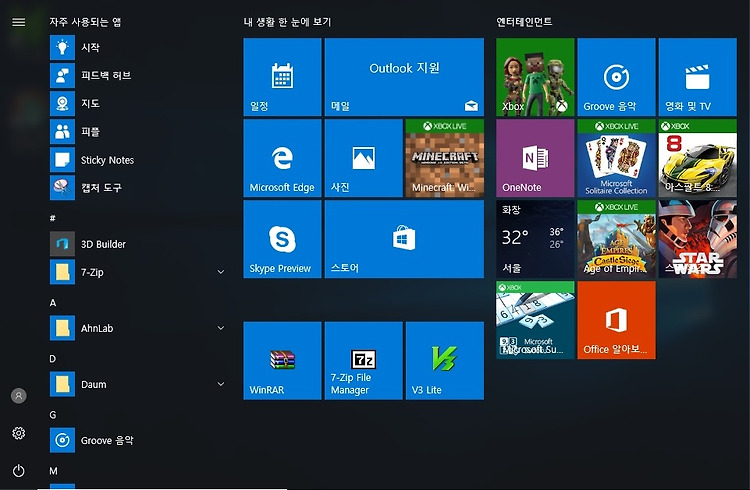Open the 지도 maps app

(x=139, y=104)
